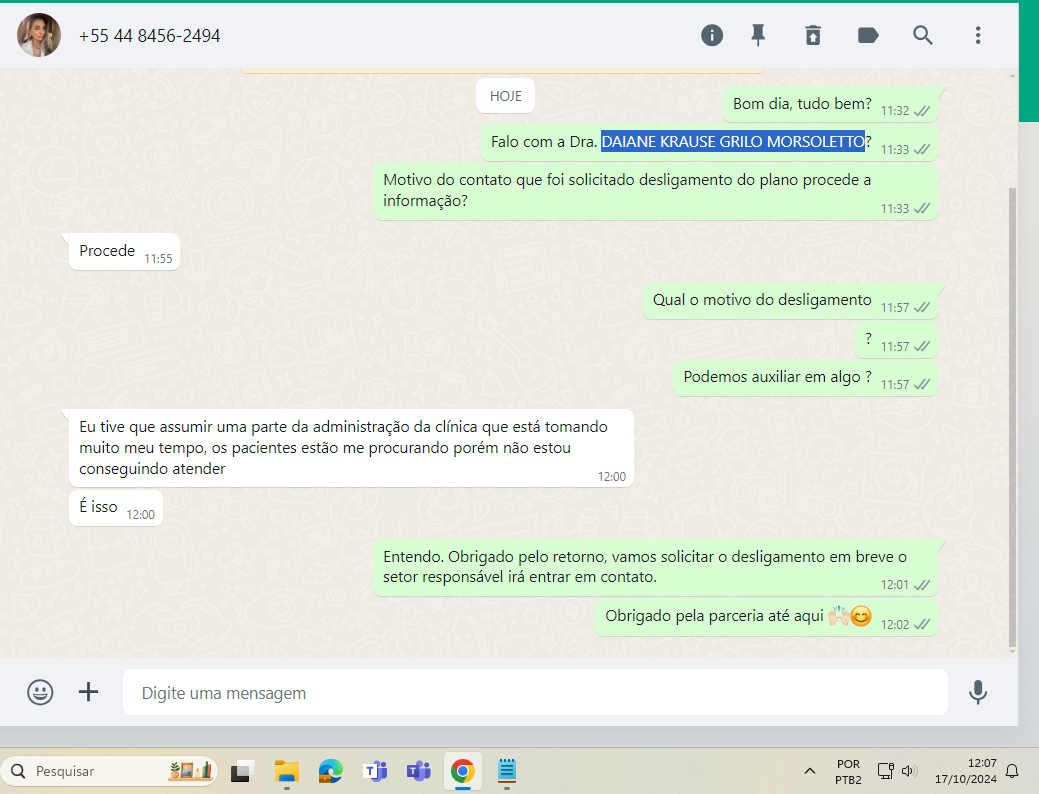The height and width of the screenshot is (794, 1039).
Task: Switch keyboard language POR PTB2
Action: pyautogui.click(x=848, y=771)
